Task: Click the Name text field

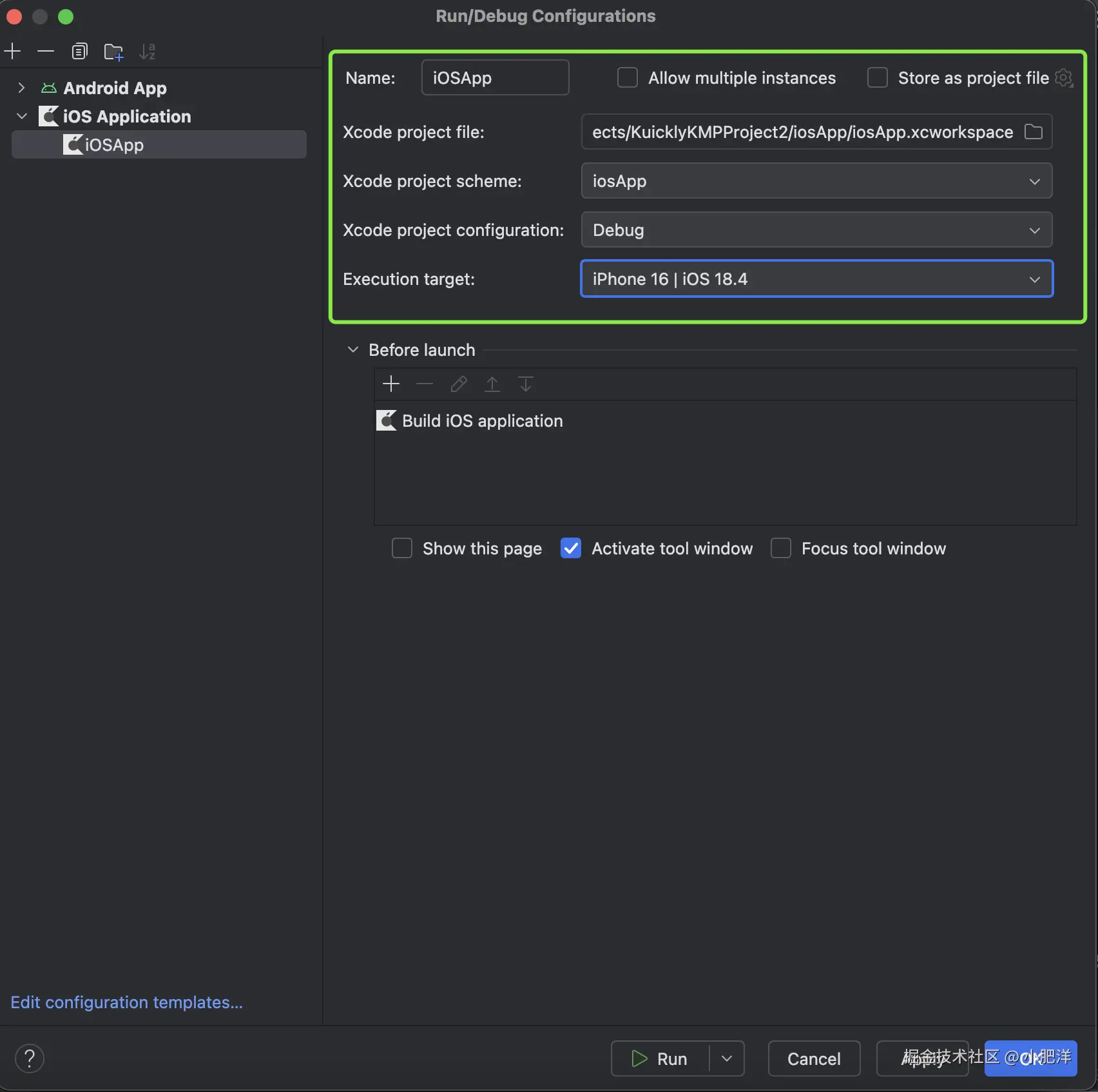Action: click(495, 78)
